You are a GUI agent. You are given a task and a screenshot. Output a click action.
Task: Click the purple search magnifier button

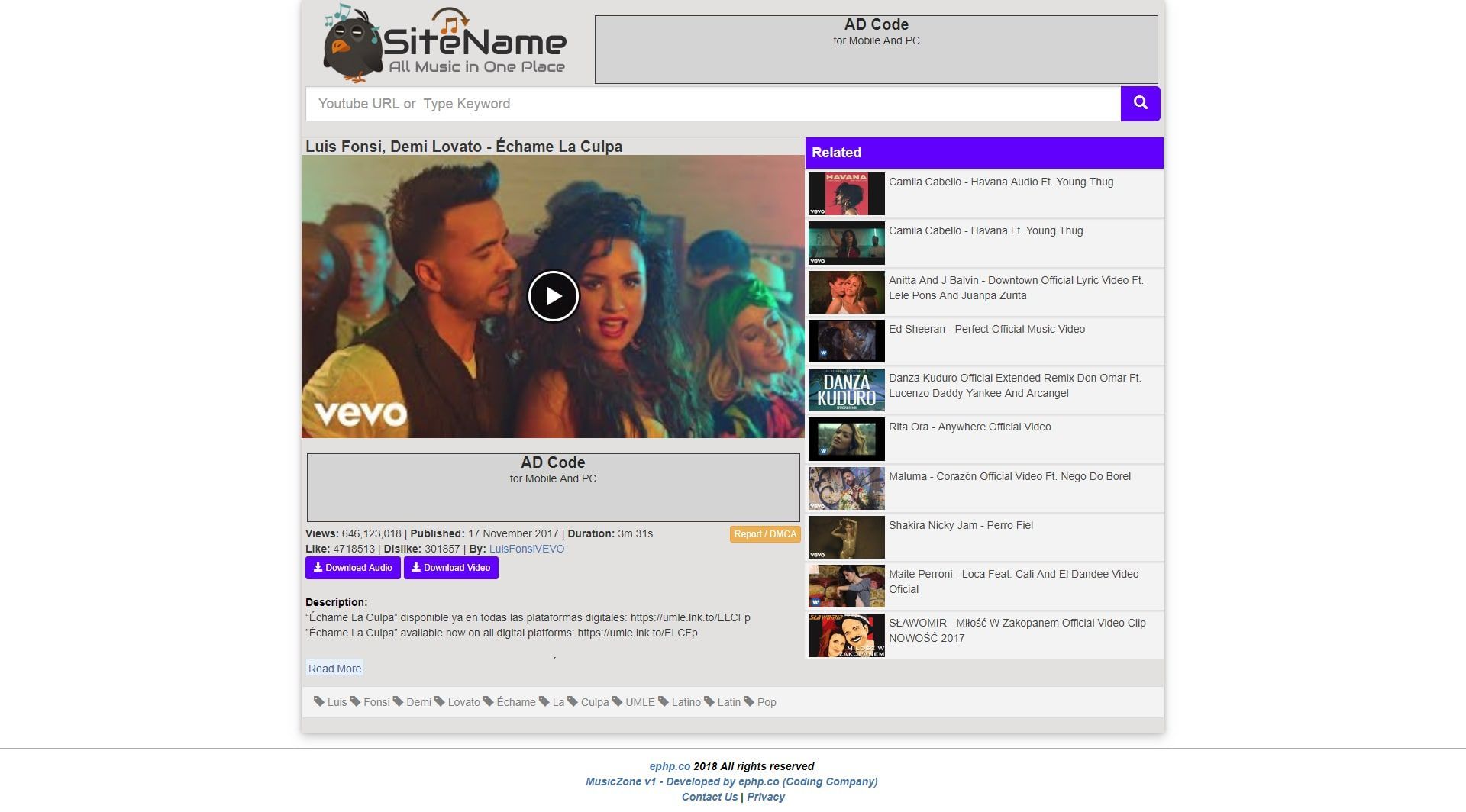[1140, 103]
